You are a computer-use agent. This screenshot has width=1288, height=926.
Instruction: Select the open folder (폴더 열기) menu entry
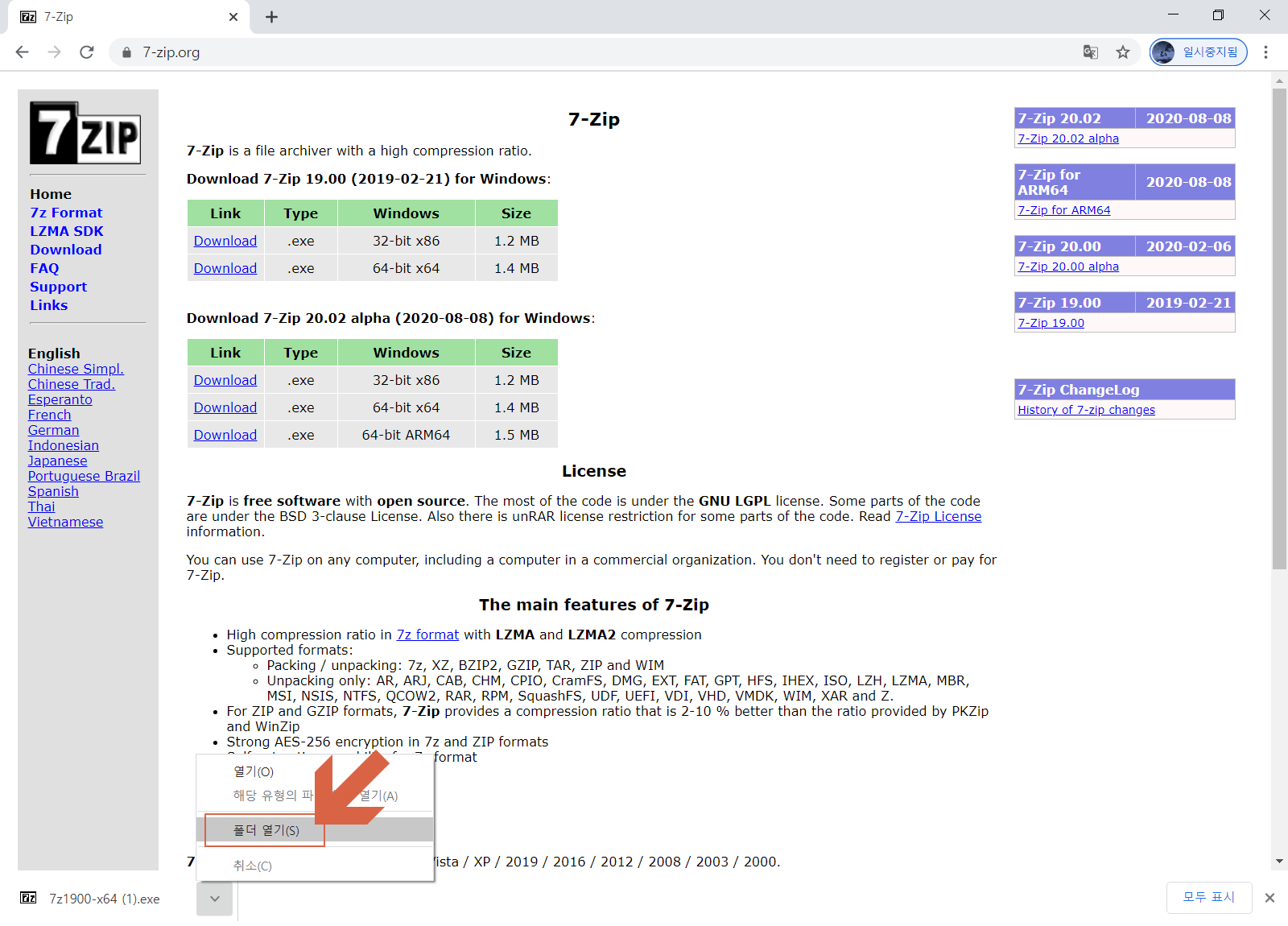(x=315, y=830)
